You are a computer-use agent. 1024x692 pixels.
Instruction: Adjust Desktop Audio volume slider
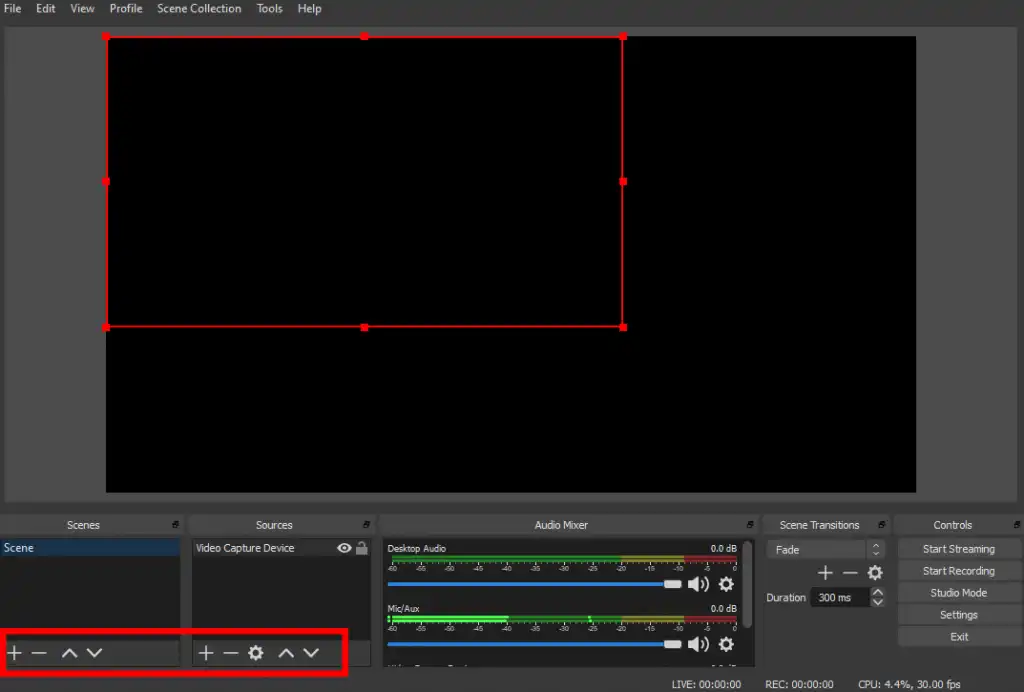tap(534, 584)
